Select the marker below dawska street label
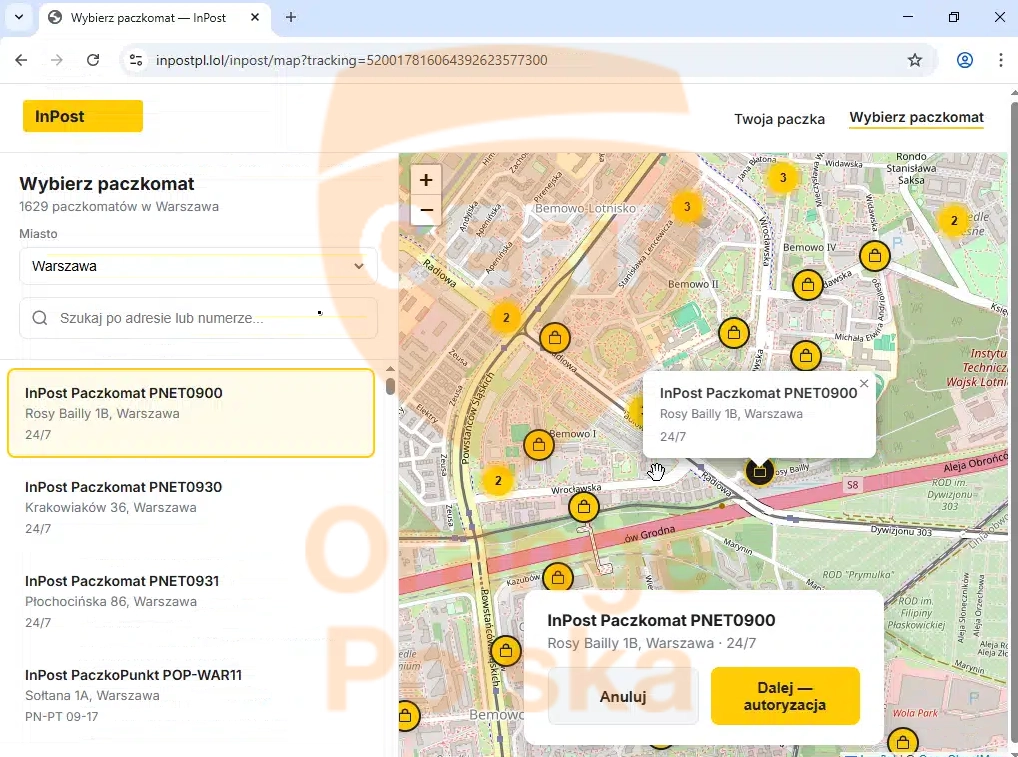The image size is (1018, 757). click(x=808, y=284)
